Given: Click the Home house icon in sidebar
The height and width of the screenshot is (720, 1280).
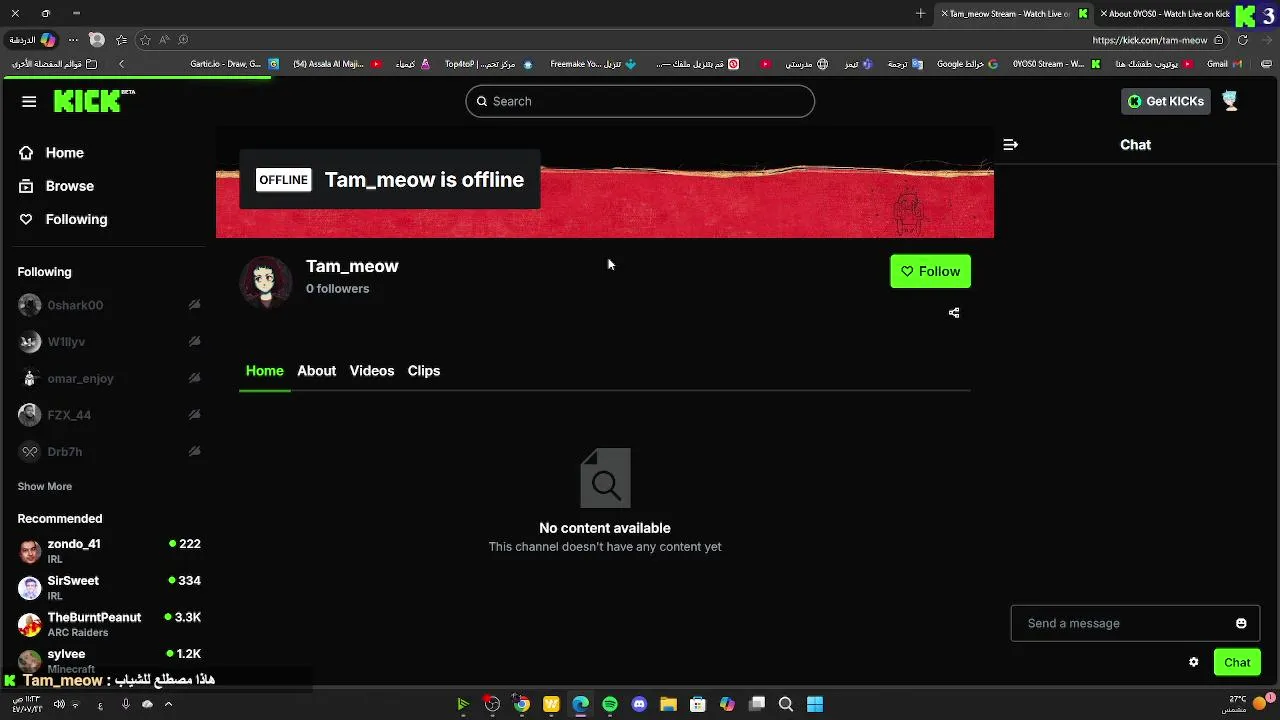Looking at the screenshot, I should 26,153.
